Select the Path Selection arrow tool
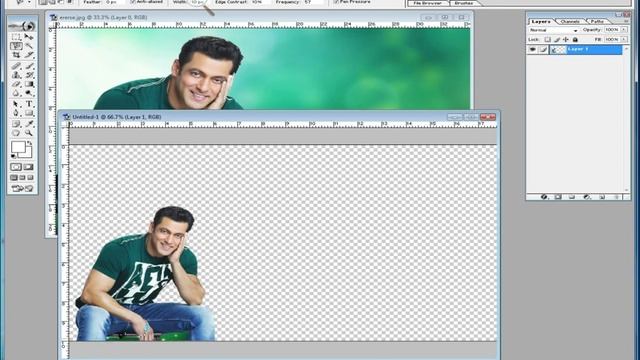The image size is (640, 360). (x=16, y=103)
